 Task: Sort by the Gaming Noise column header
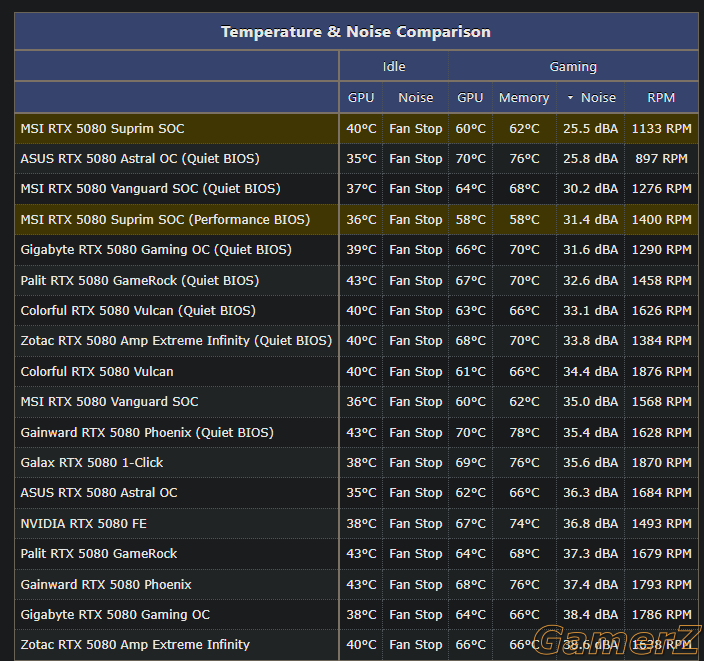pos(598,97)
